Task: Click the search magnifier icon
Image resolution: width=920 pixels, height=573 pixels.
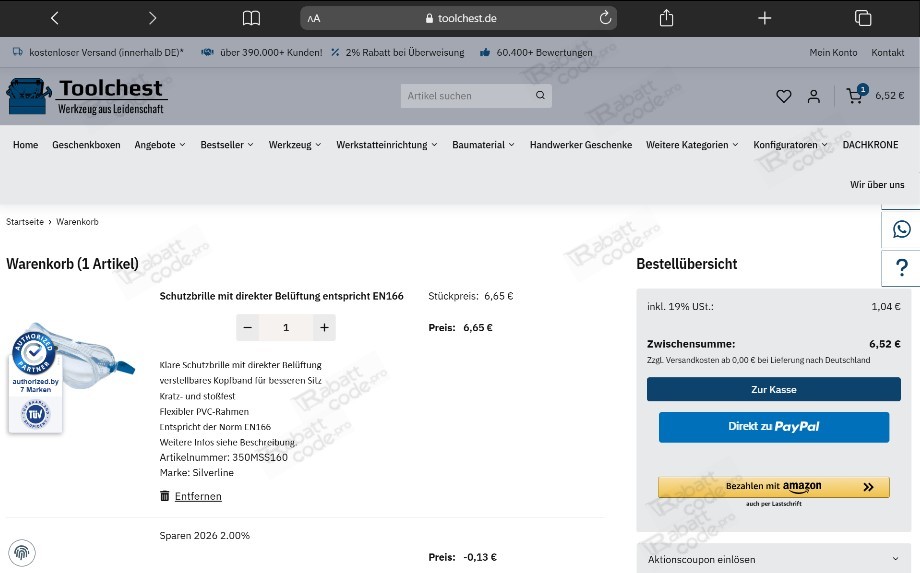Action: tap(540, 95)
